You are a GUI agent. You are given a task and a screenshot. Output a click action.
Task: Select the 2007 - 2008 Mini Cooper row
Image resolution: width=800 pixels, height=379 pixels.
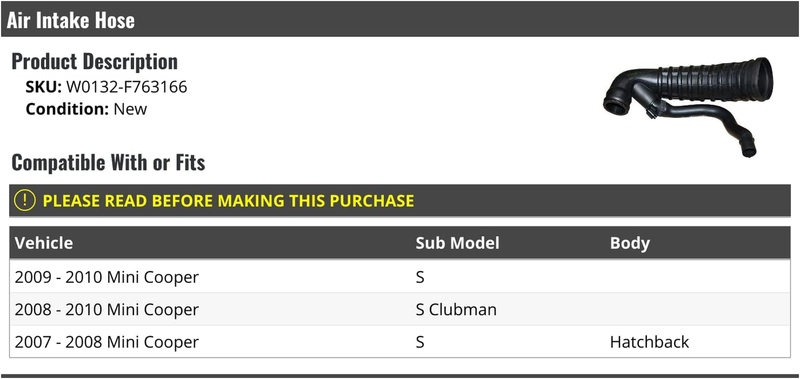coord(399,341)
